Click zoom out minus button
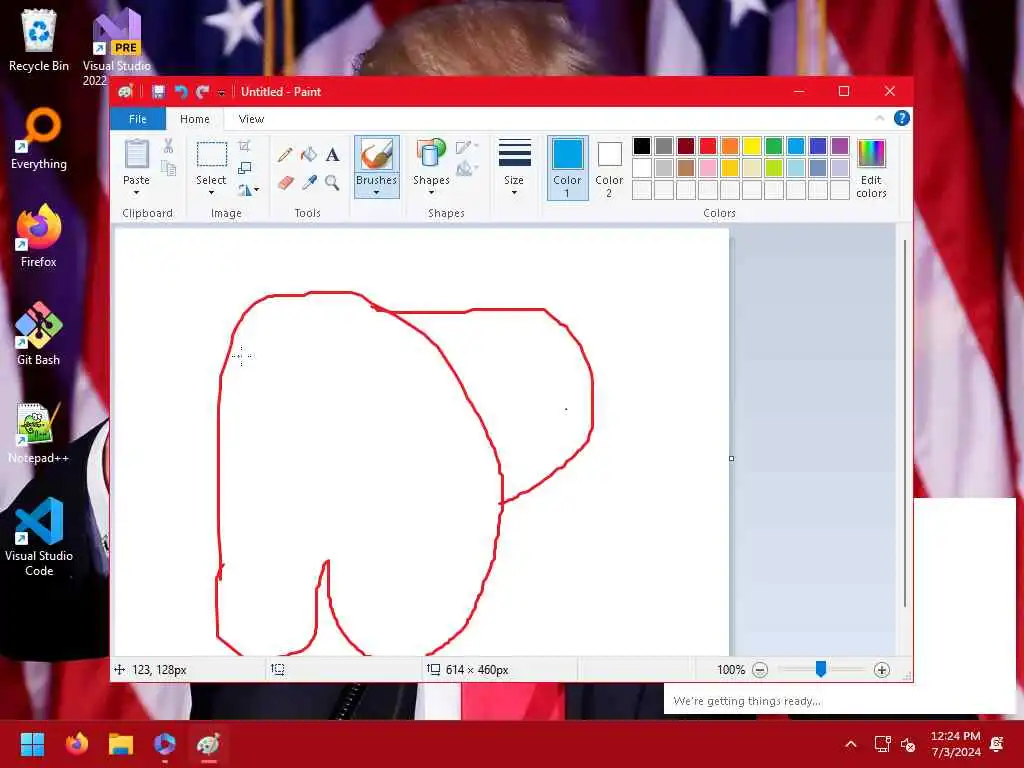Image resolution: width=1024 pixels, height=768 pixels. coord(760,669)
